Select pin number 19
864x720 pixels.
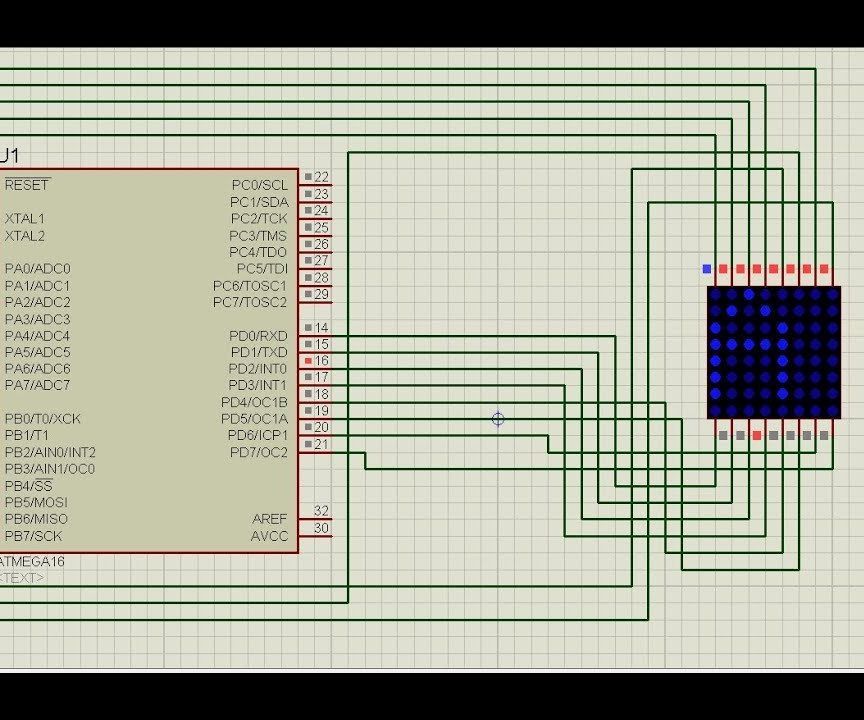(x=321, y=410)
